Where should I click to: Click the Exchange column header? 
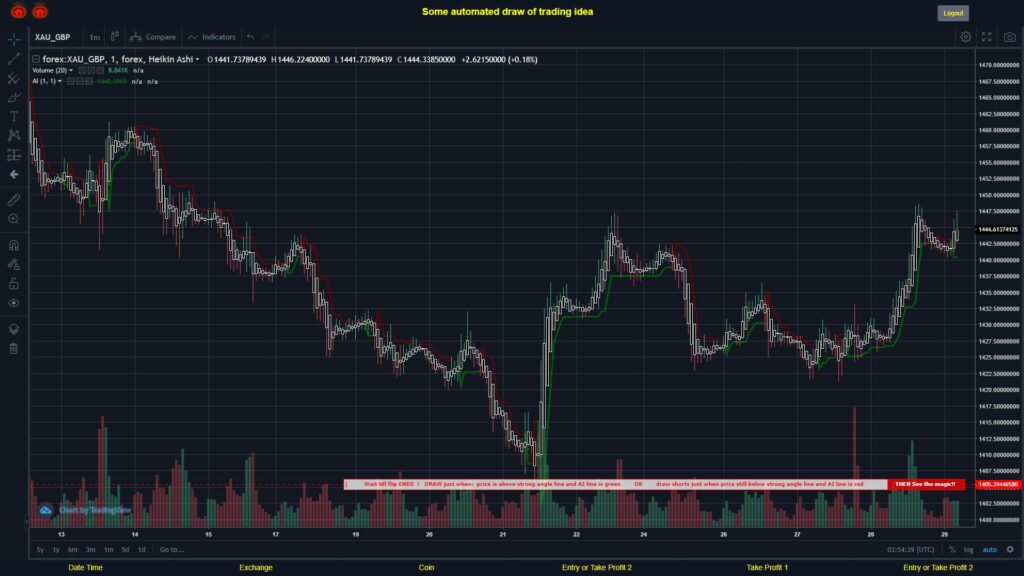point(256,568)
